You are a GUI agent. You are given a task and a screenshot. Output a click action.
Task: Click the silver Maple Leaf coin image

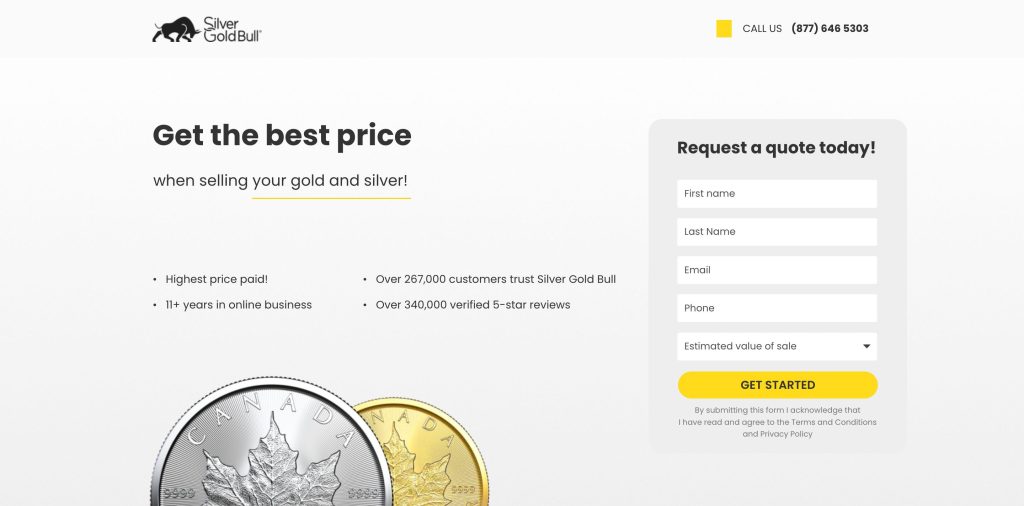tap(270, 450)
